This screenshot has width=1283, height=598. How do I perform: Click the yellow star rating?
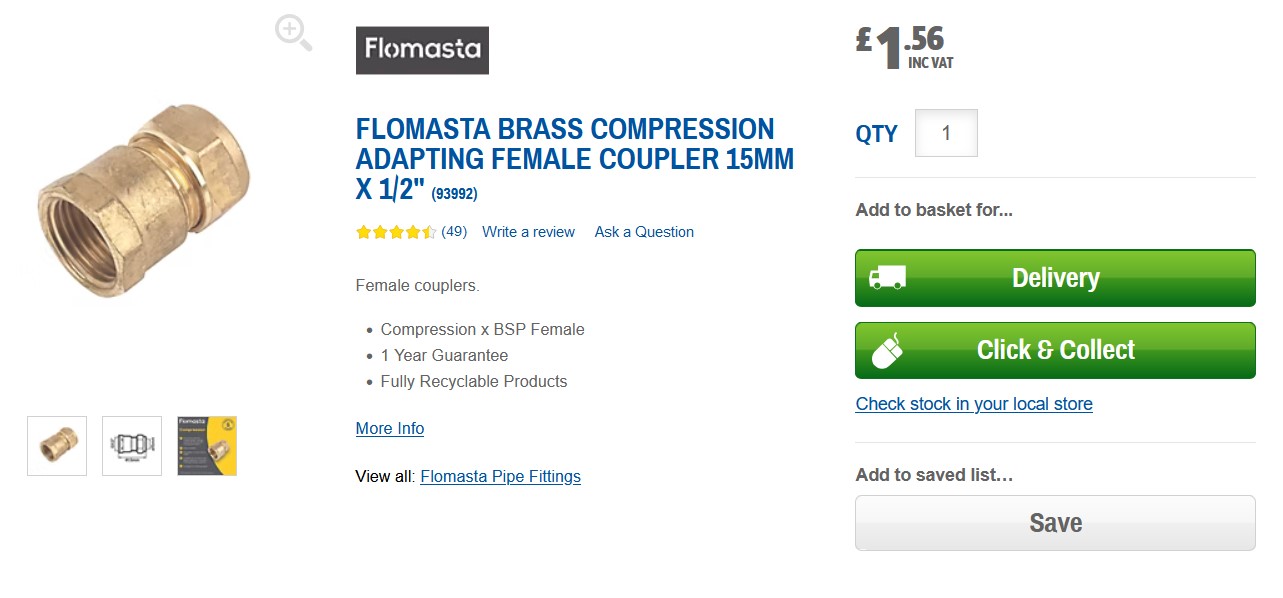(x=396, y=232)
